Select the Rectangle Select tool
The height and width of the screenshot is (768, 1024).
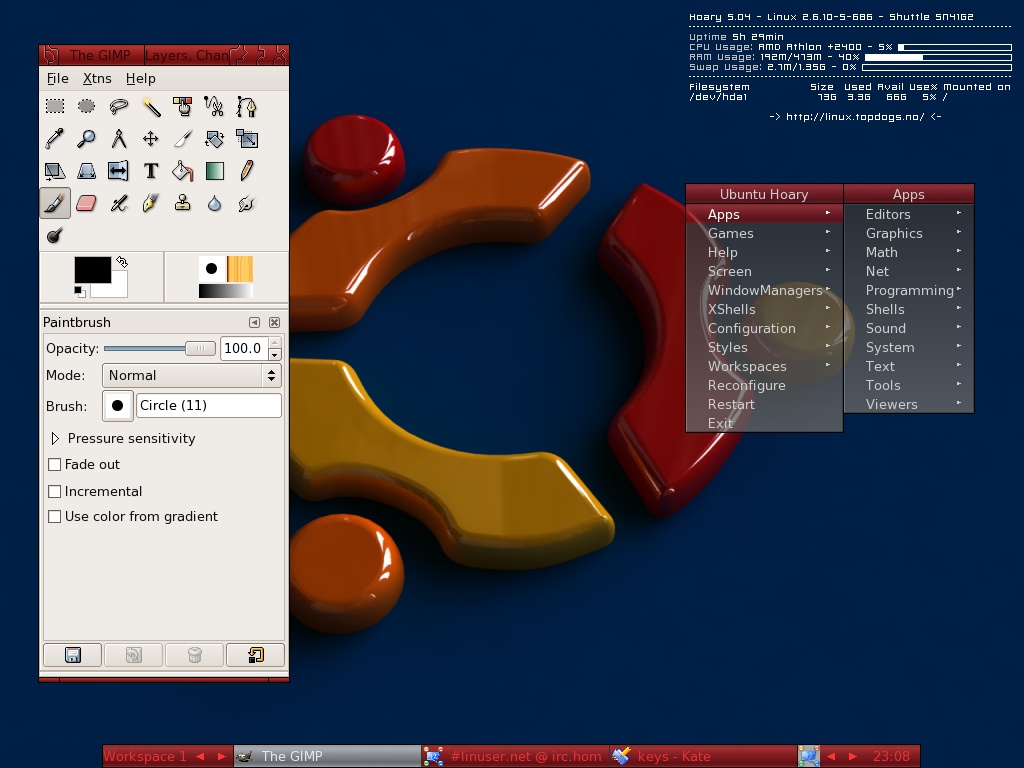coord(55,106)
